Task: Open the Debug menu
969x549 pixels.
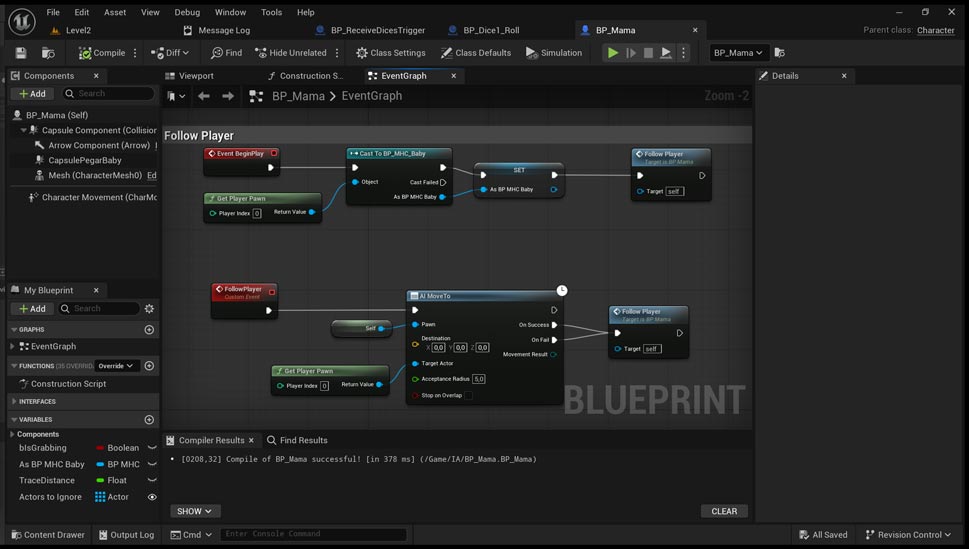Action: pyautogui.click(x=187, y=12)
